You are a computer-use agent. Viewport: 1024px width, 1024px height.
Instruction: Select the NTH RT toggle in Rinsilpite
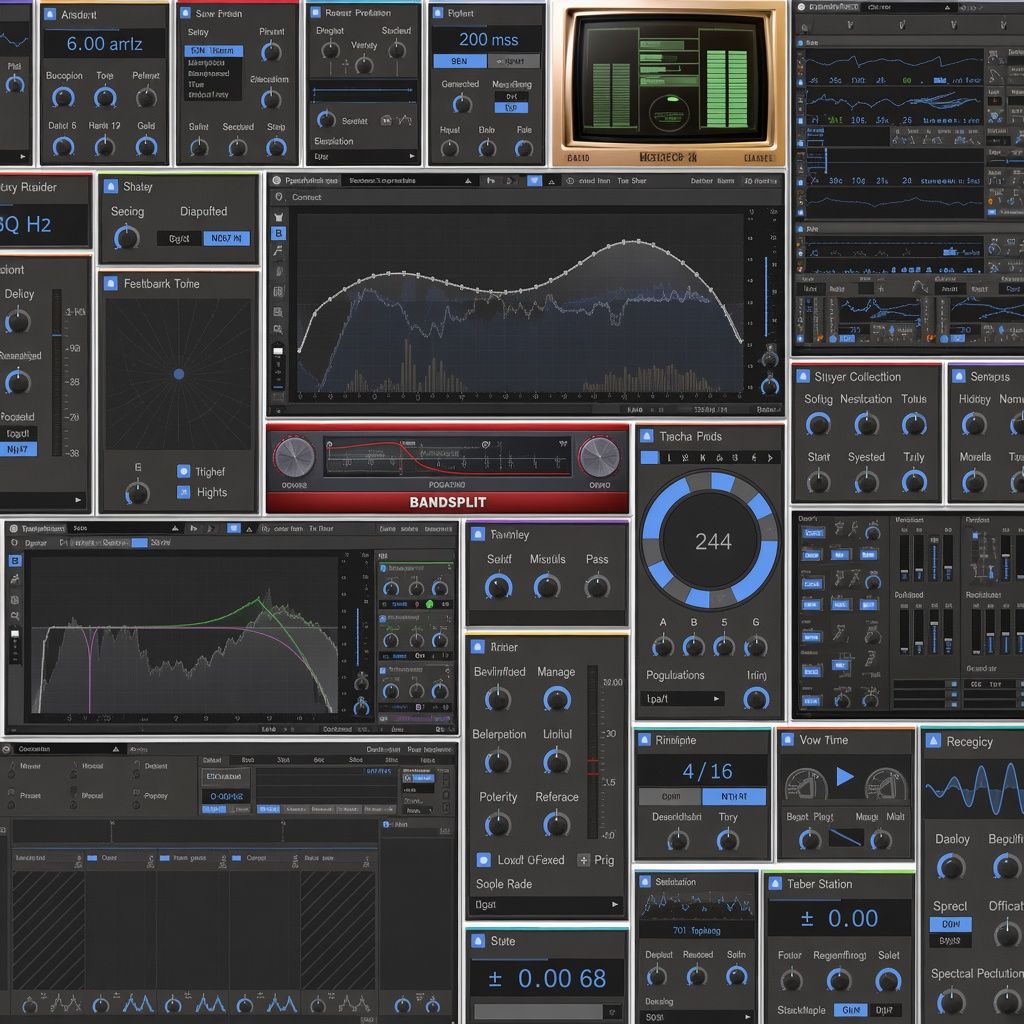point(734,796)
